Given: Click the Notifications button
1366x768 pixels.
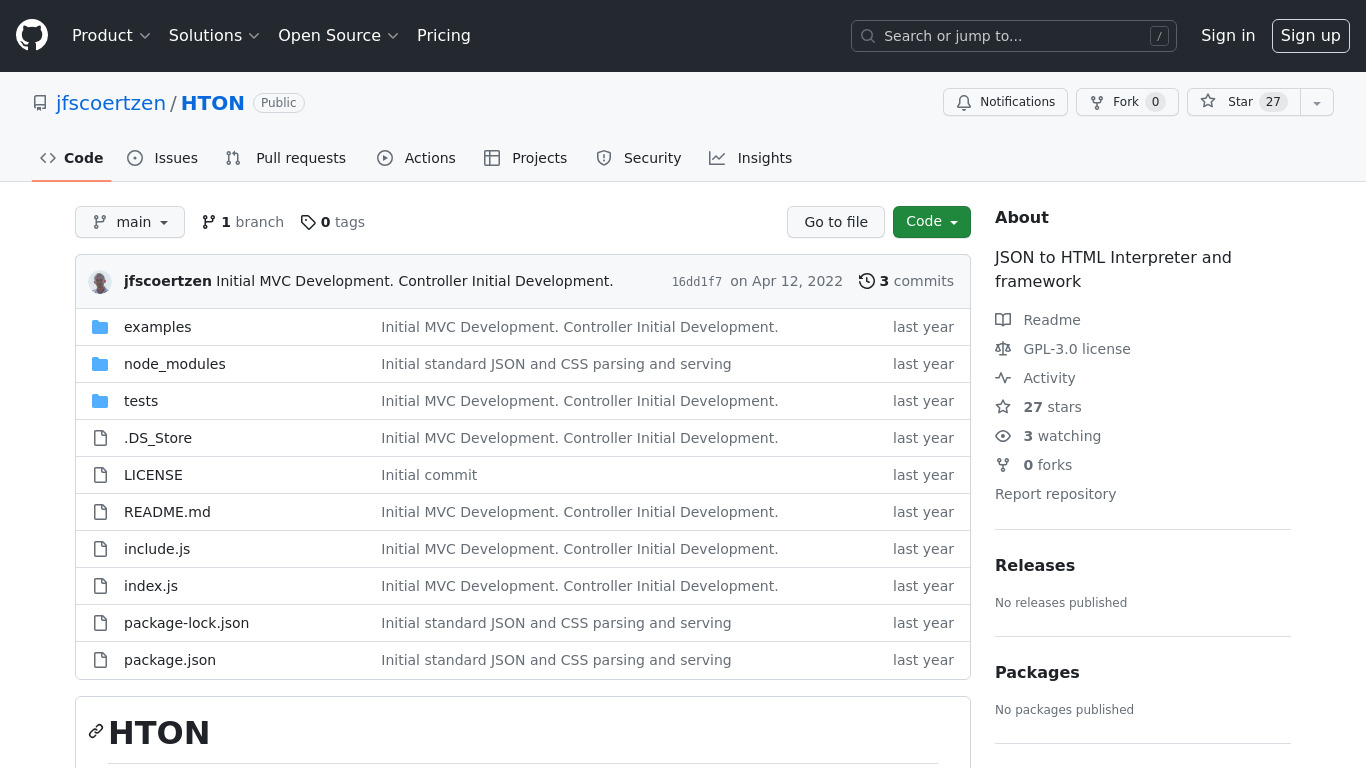Looking at the screenshot, I should click(1005, 102).
